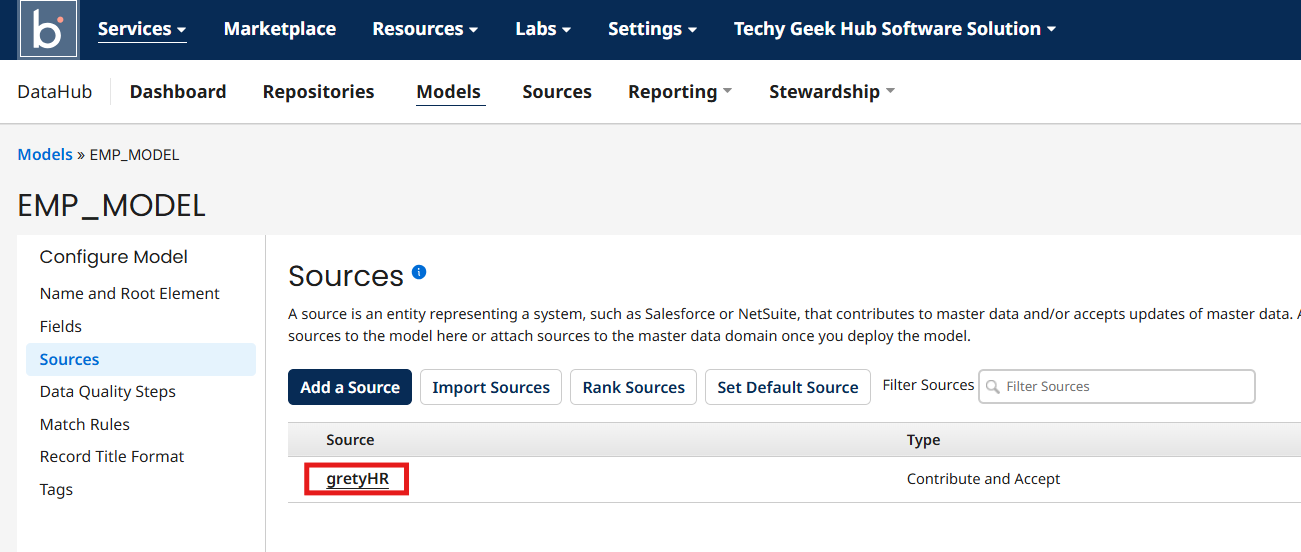Open the Stewardship dropdown
Screen dimensions: 1301x552
831,92
